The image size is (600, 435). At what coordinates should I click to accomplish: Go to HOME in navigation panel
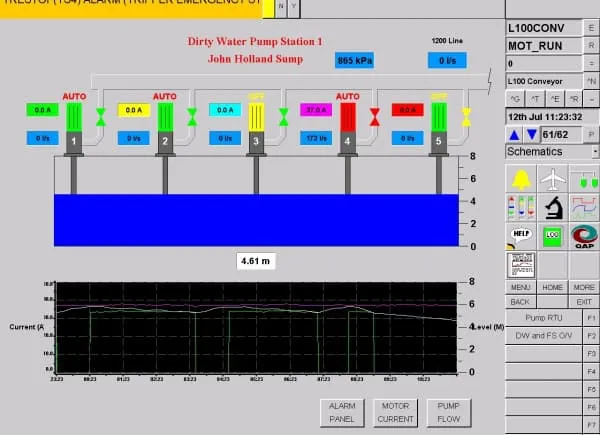[552, 287]
